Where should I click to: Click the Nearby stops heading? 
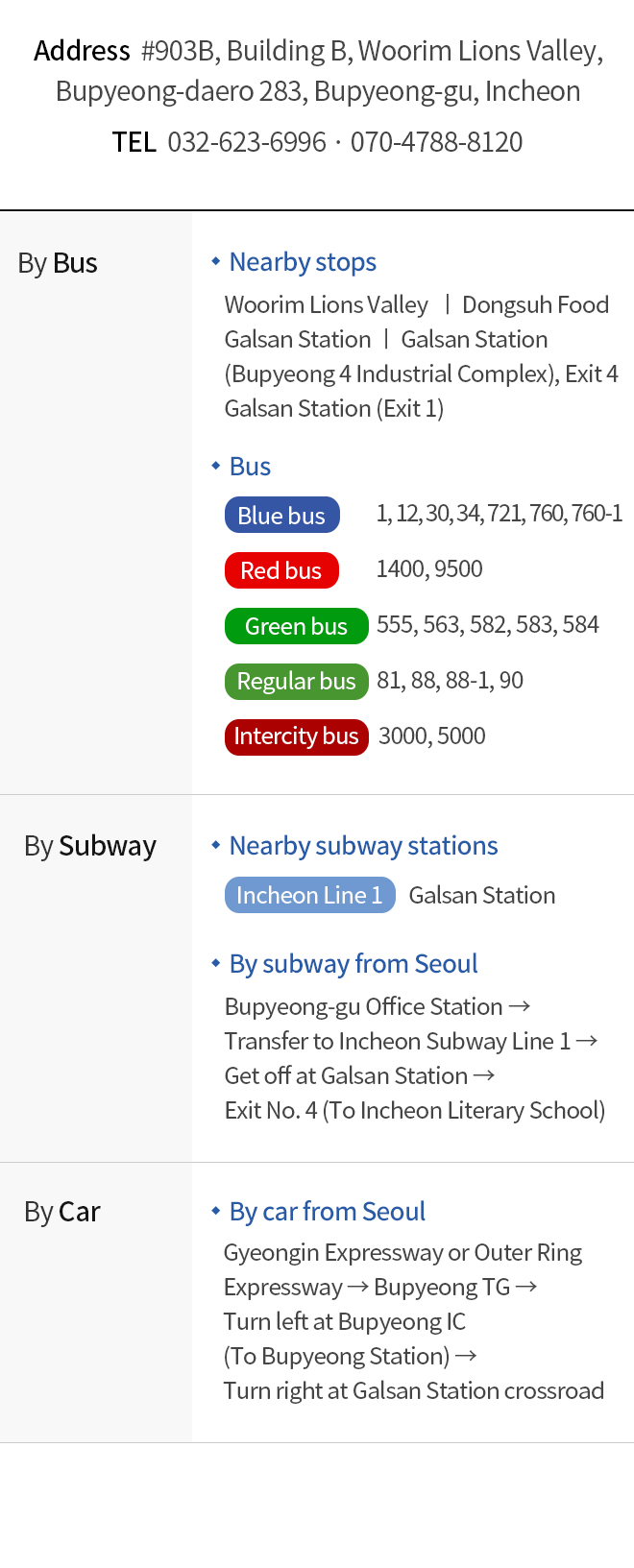coord(303,262)
